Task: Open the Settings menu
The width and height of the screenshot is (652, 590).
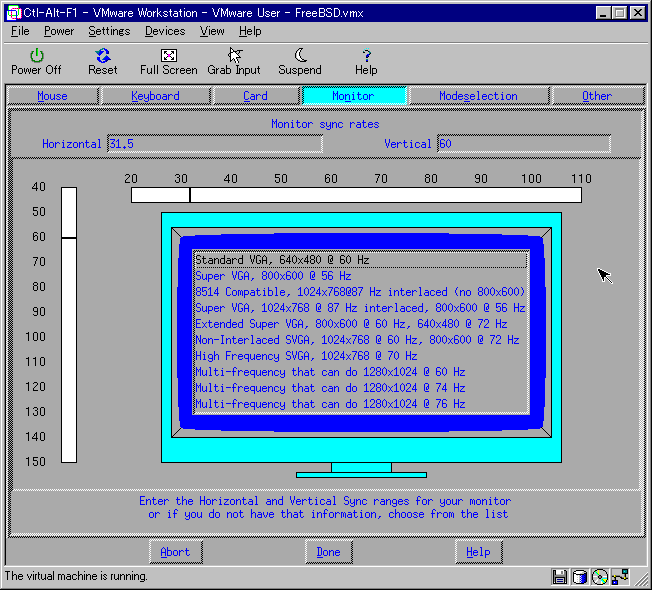Action: (109, 31)
